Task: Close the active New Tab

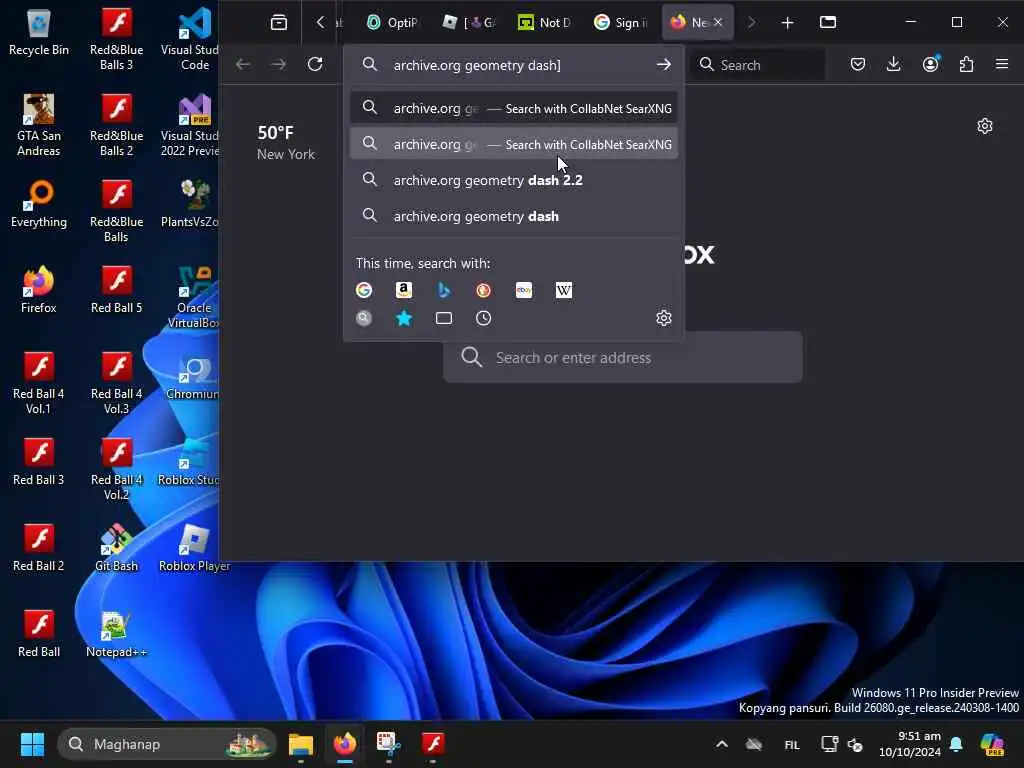Action: [718, 22]
